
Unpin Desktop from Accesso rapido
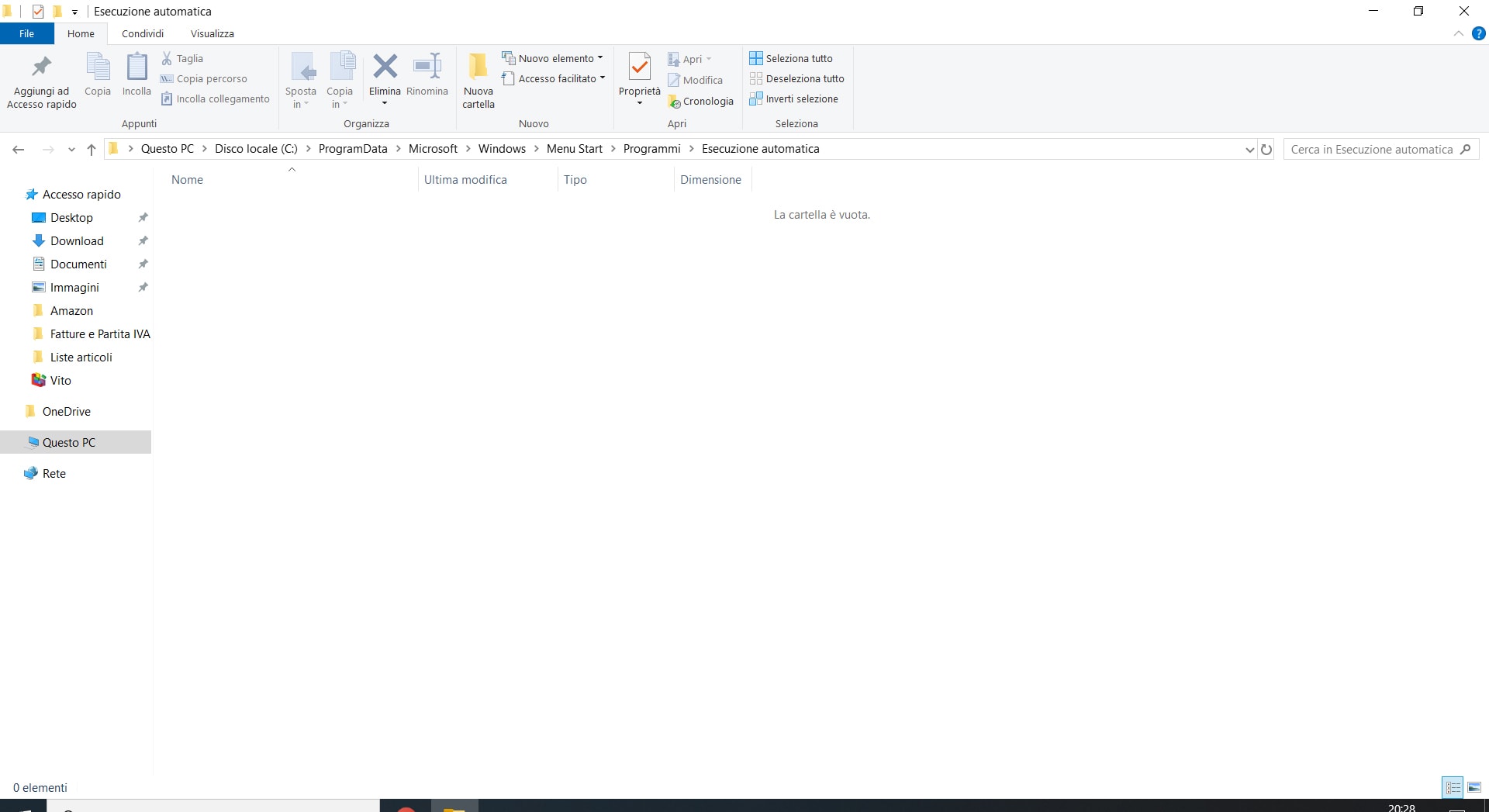(143, 217)
